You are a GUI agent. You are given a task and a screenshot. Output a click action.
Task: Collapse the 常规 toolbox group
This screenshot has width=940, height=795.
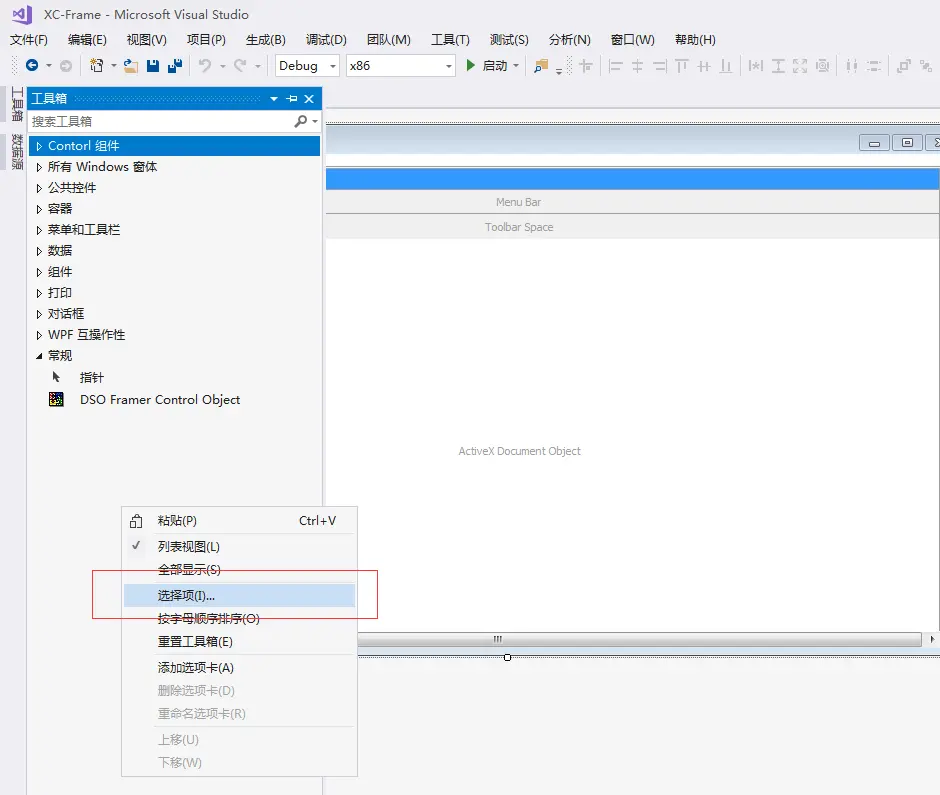tap(39, 356)
